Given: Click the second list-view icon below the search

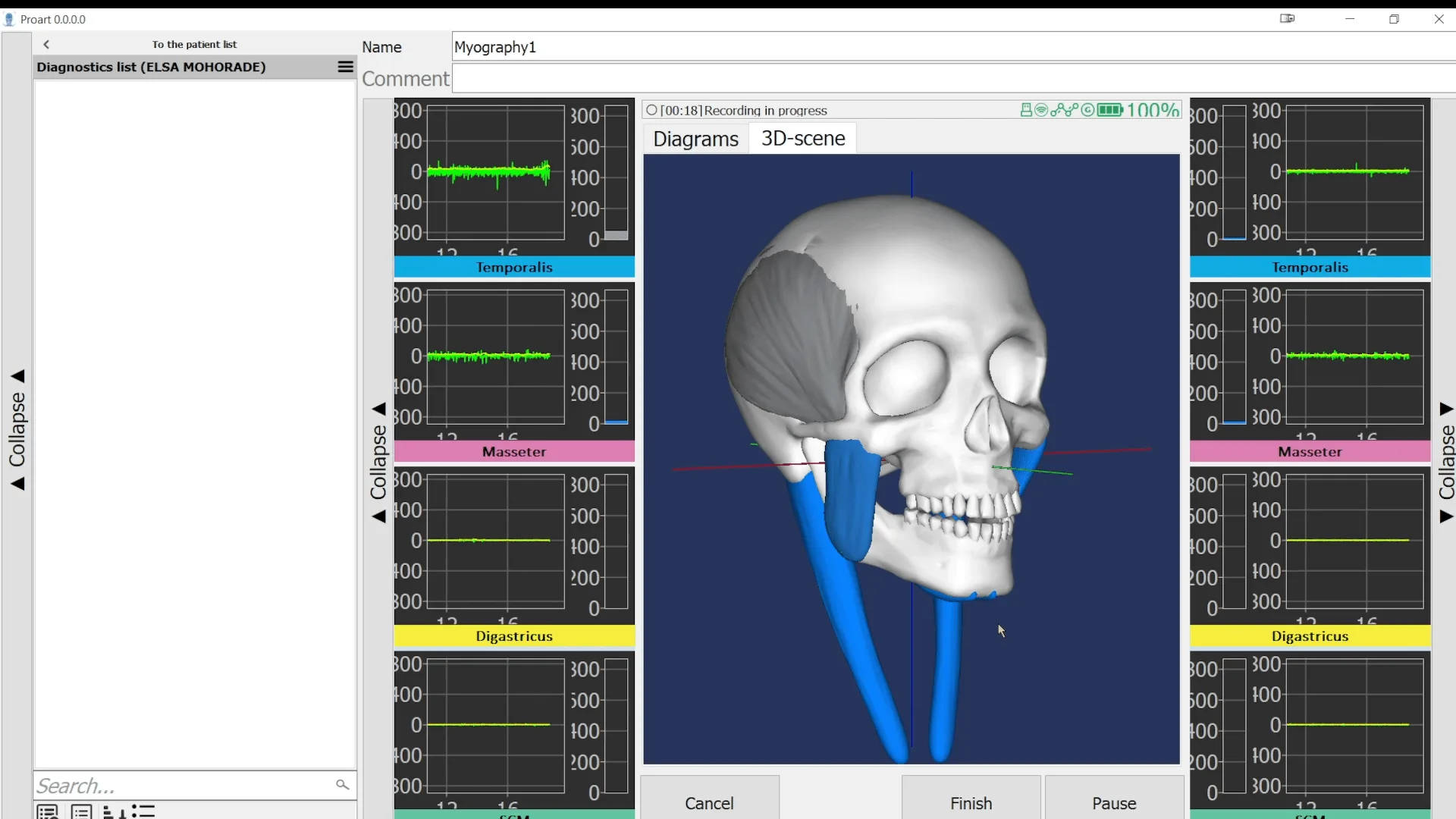Looking at the screenshot, I should tap(81, 811).
